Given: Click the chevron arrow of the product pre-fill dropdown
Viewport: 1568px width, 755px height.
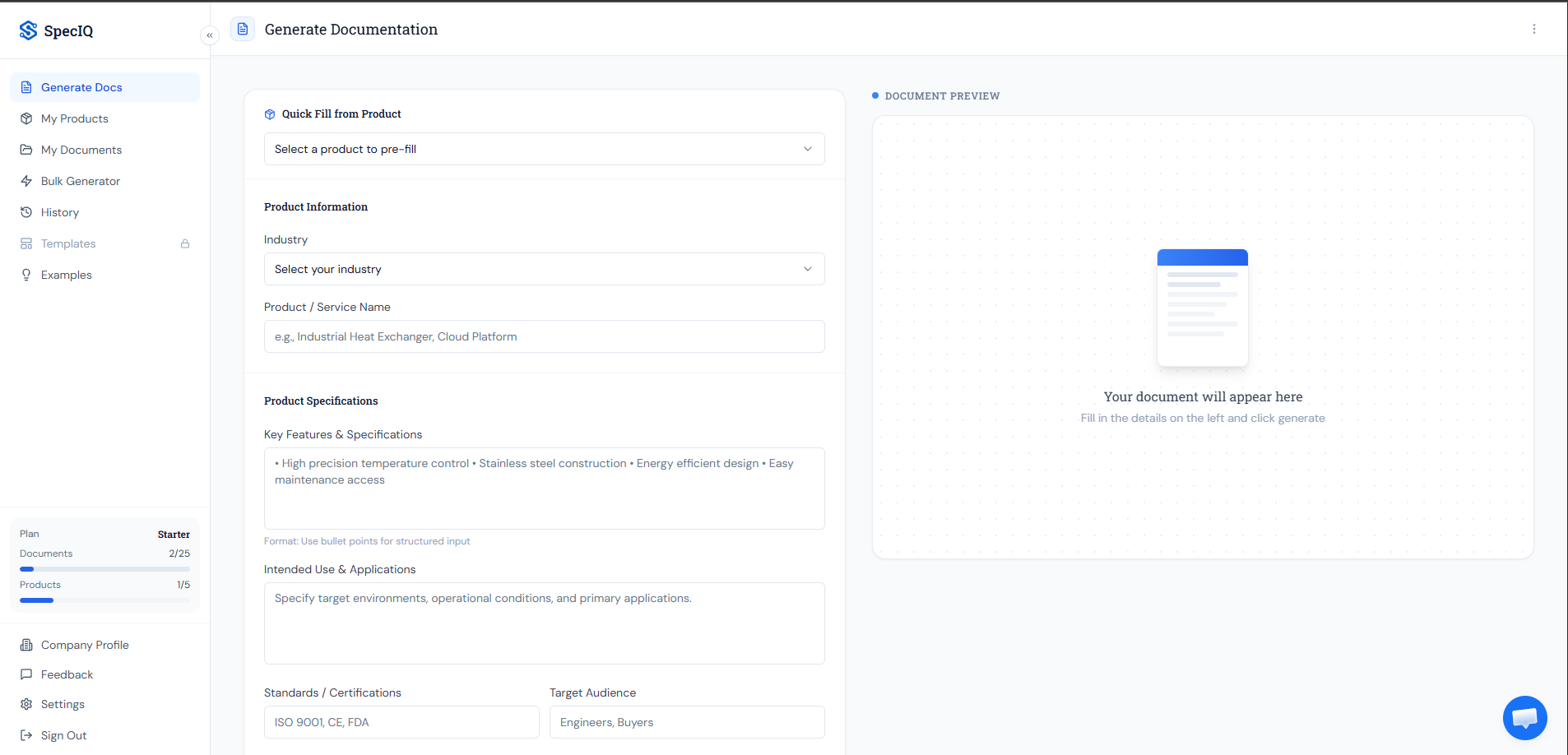Looking at the screenshot, I should (808, 149).
